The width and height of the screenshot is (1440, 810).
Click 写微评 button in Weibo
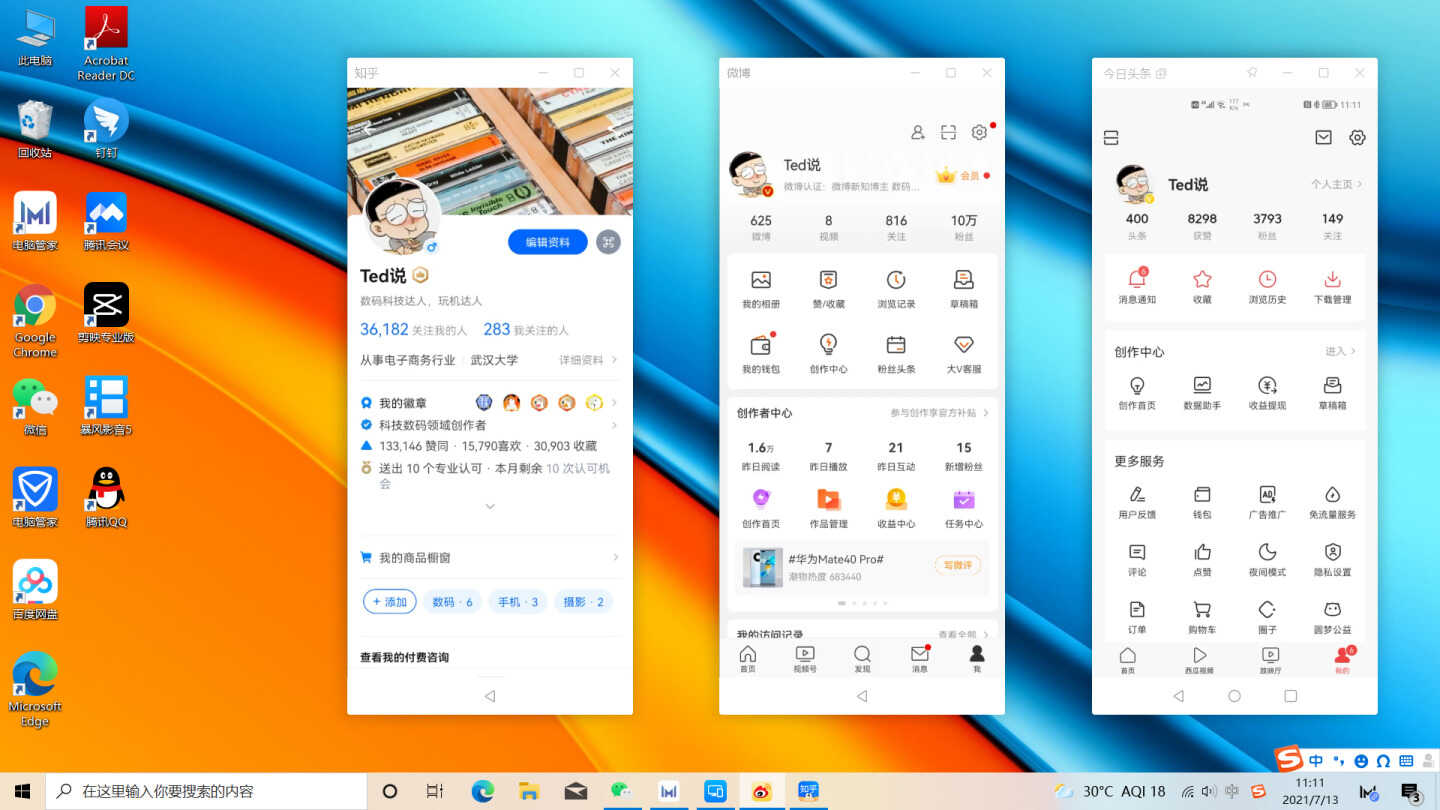coord(958,565)
